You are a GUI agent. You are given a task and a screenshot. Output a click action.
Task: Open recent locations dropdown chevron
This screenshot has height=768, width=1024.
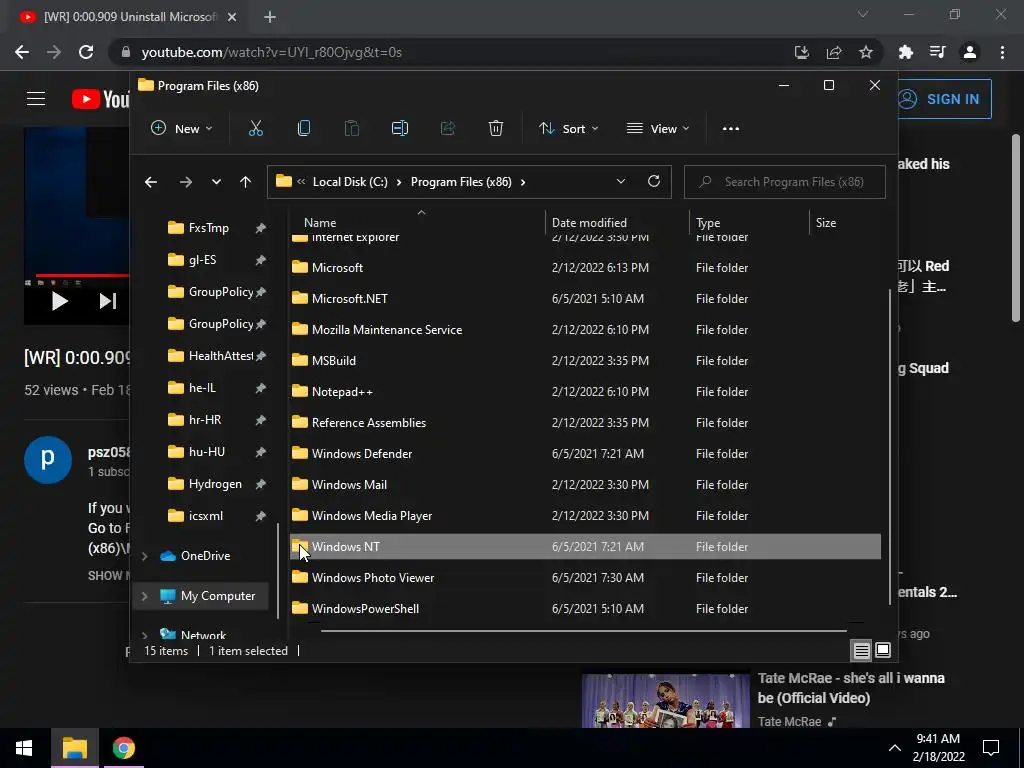point(216,182)
